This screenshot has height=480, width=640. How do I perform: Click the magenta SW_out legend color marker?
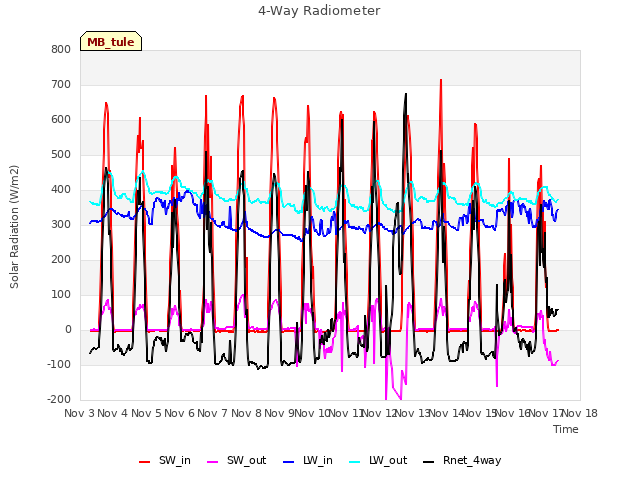(213, 462)
